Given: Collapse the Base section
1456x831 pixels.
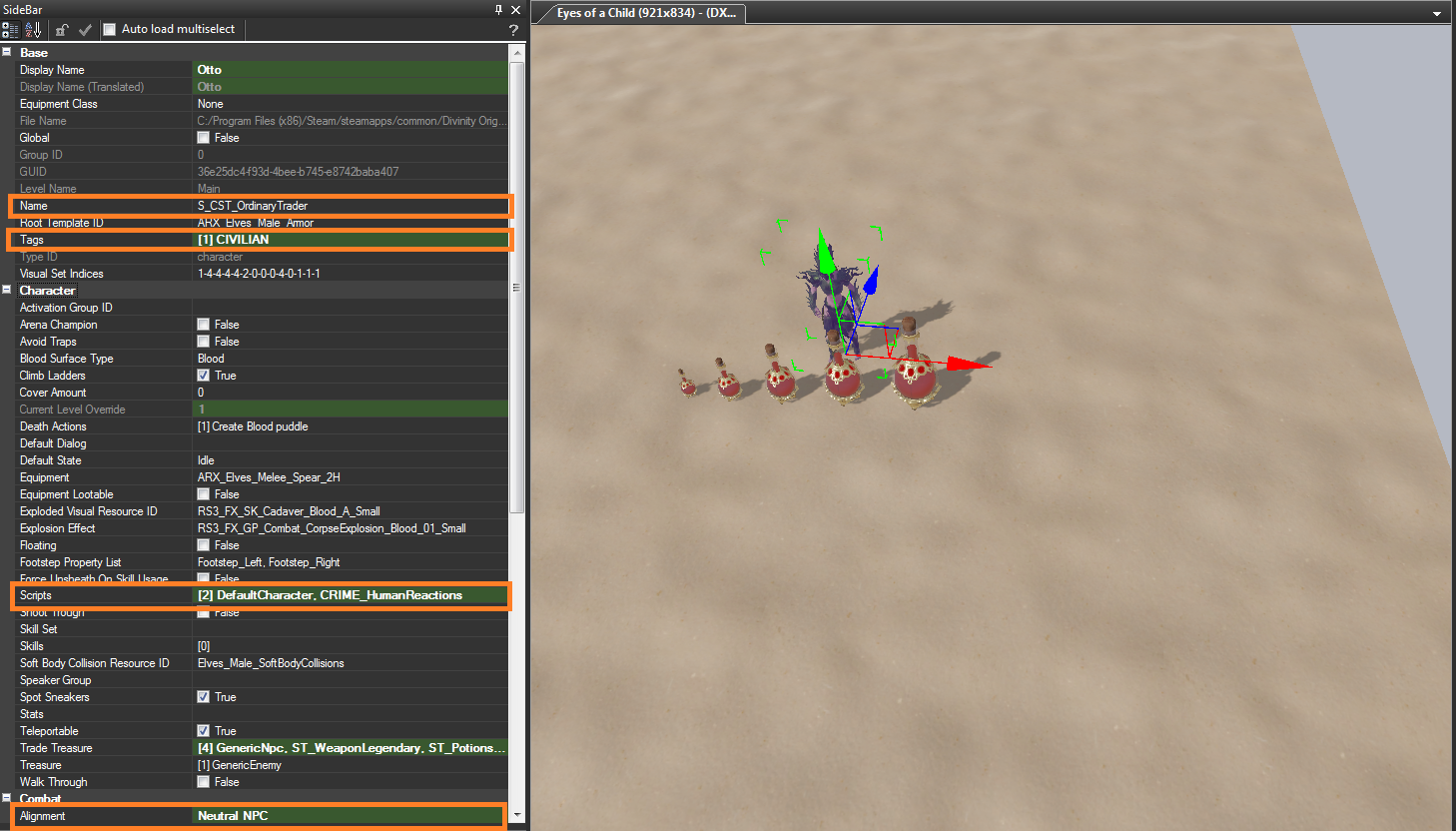Looking at the screenshot, I should [7, 52].
